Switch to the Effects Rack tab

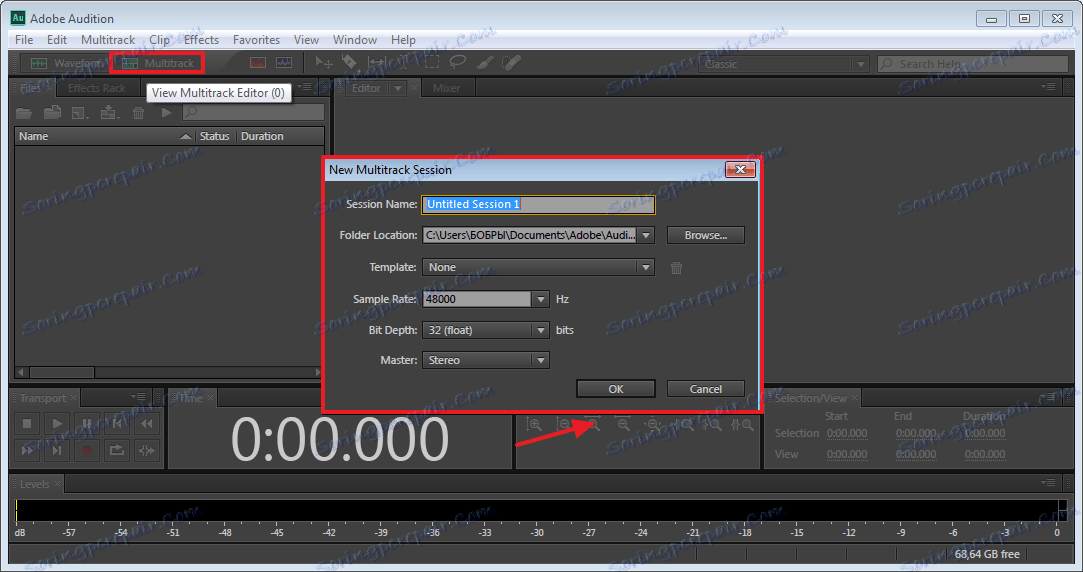point(96,88)
